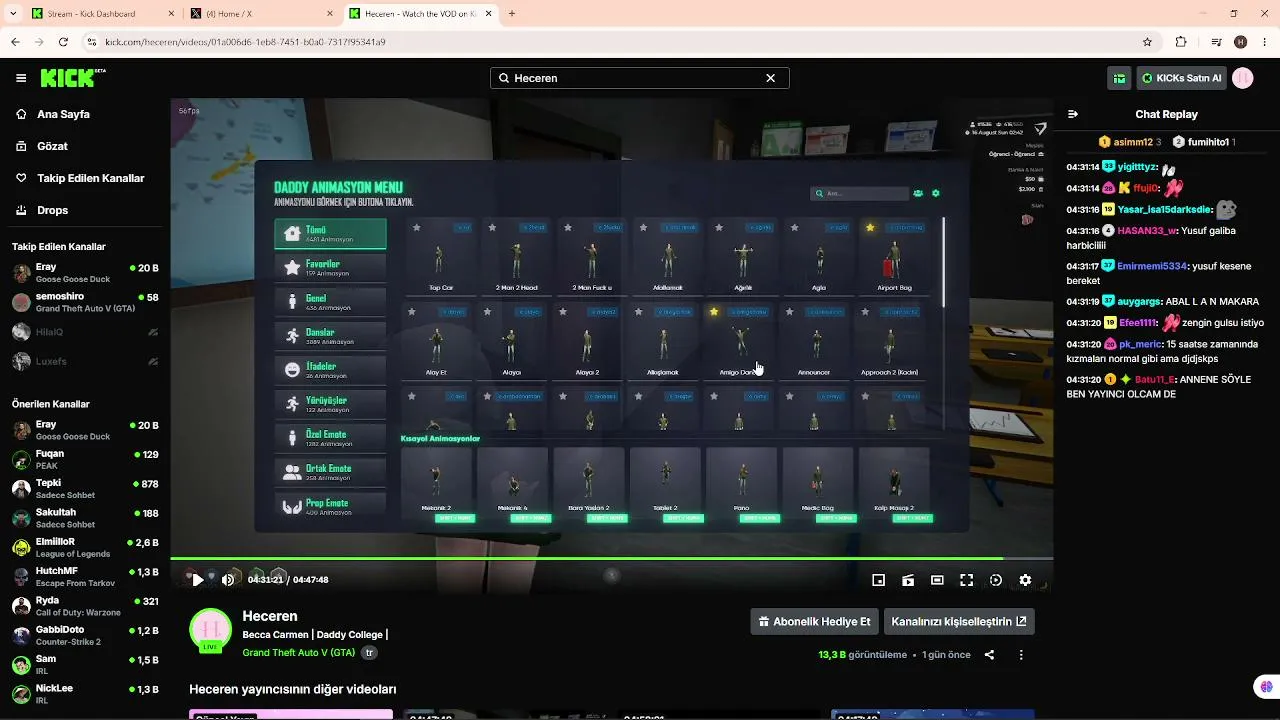Favorite the Top Car animation
Viewport: 1280px width, 720px height.
[416, 228]
